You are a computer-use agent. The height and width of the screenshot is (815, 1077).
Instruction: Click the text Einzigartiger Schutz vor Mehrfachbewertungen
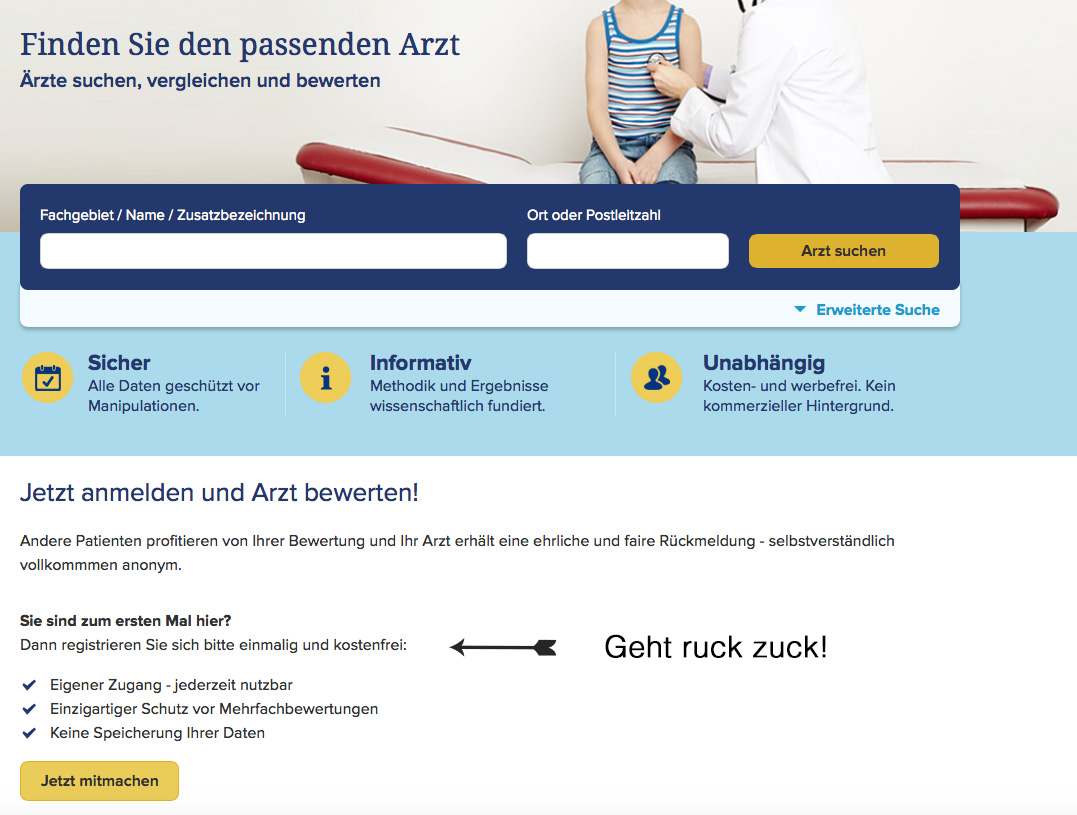click(214, 709)
